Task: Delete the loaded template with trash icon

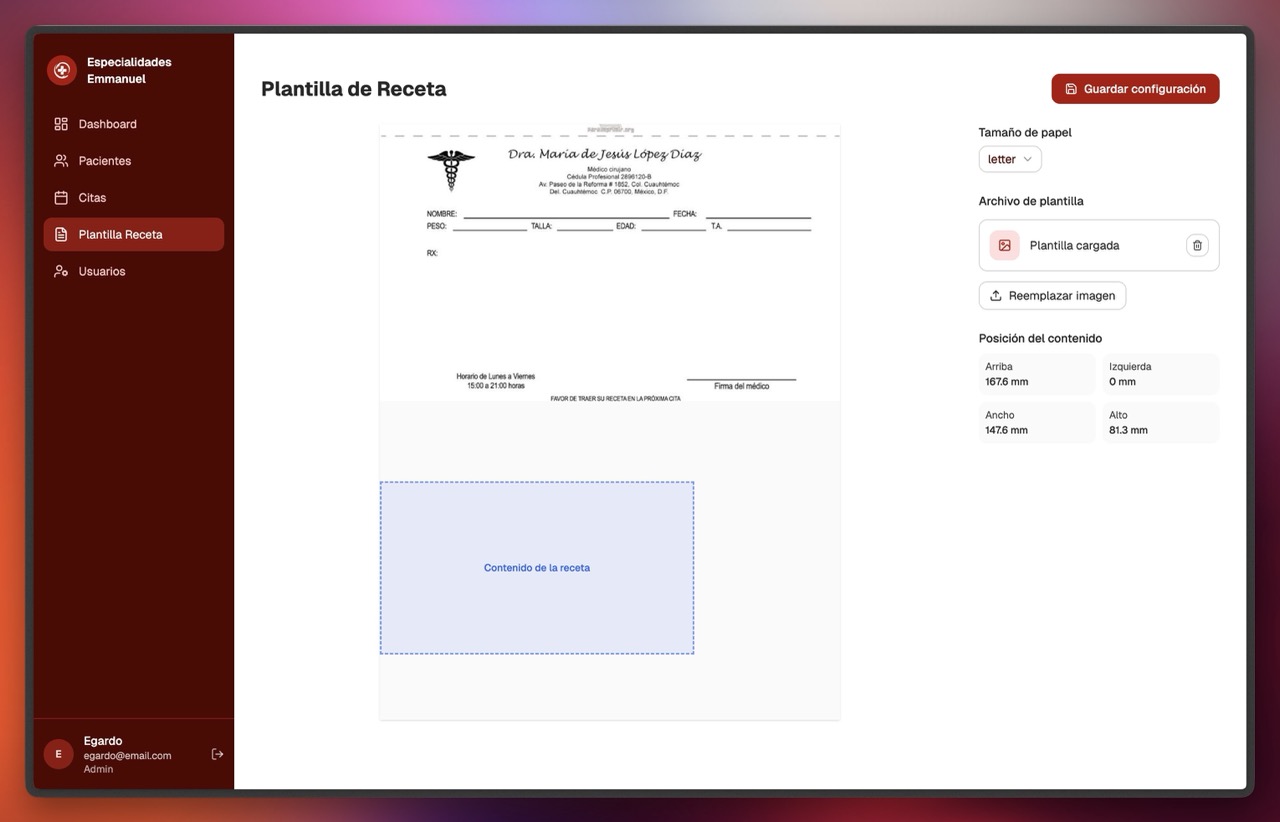Action: coord(1197,245)
